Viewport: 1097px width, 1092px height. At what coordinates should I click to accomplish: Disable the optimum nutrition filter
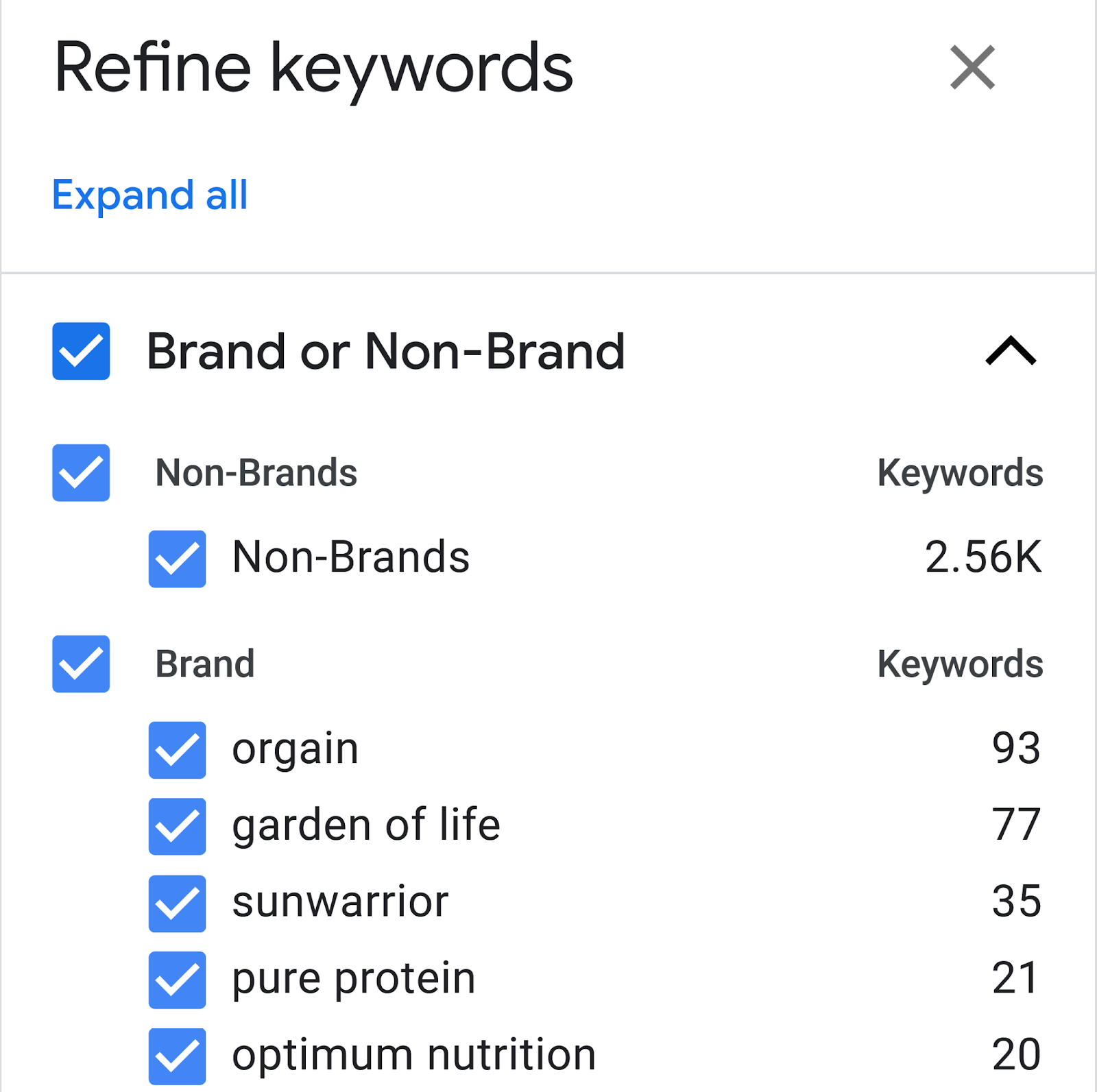pos(177,1056)
